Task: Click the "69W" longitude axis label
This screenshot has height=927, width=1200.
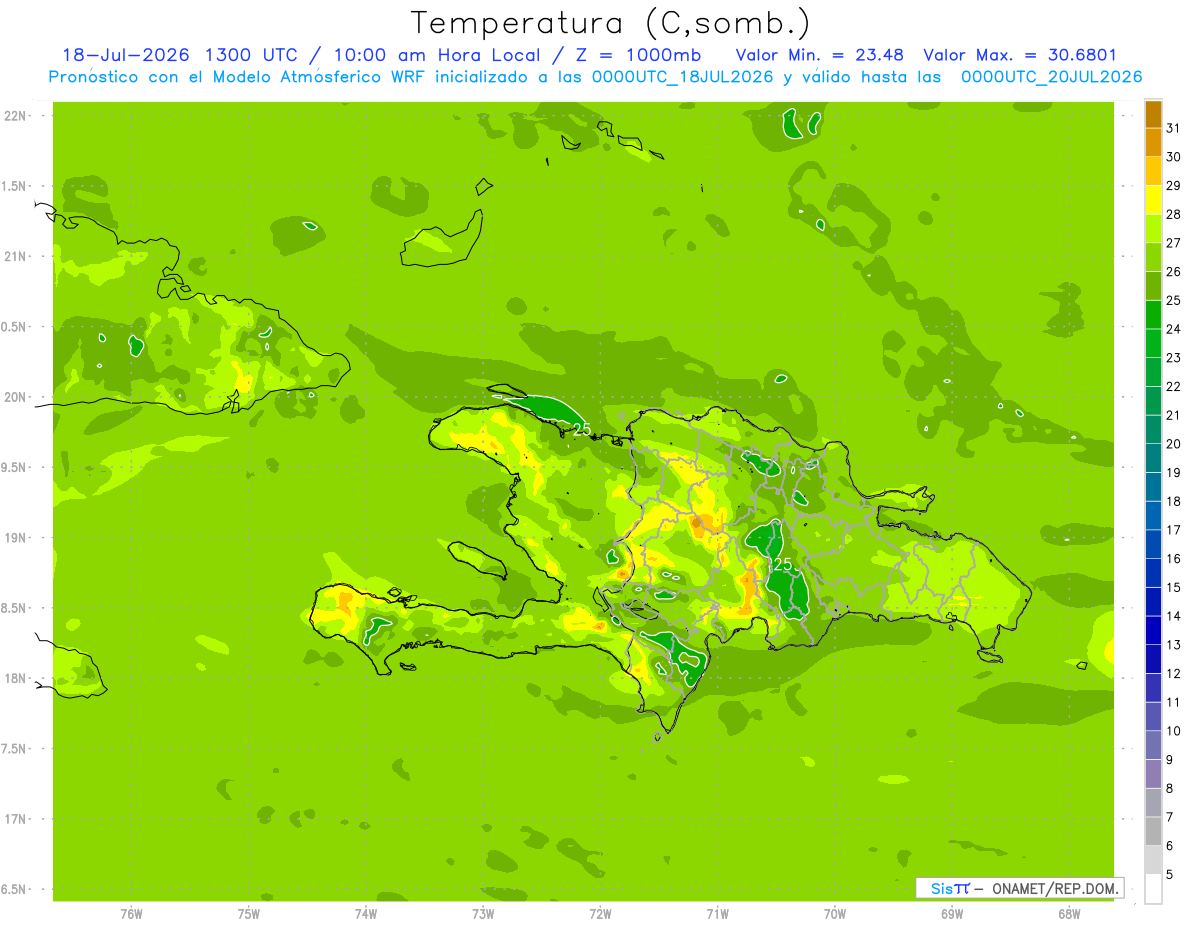Action: coord(952,913)
